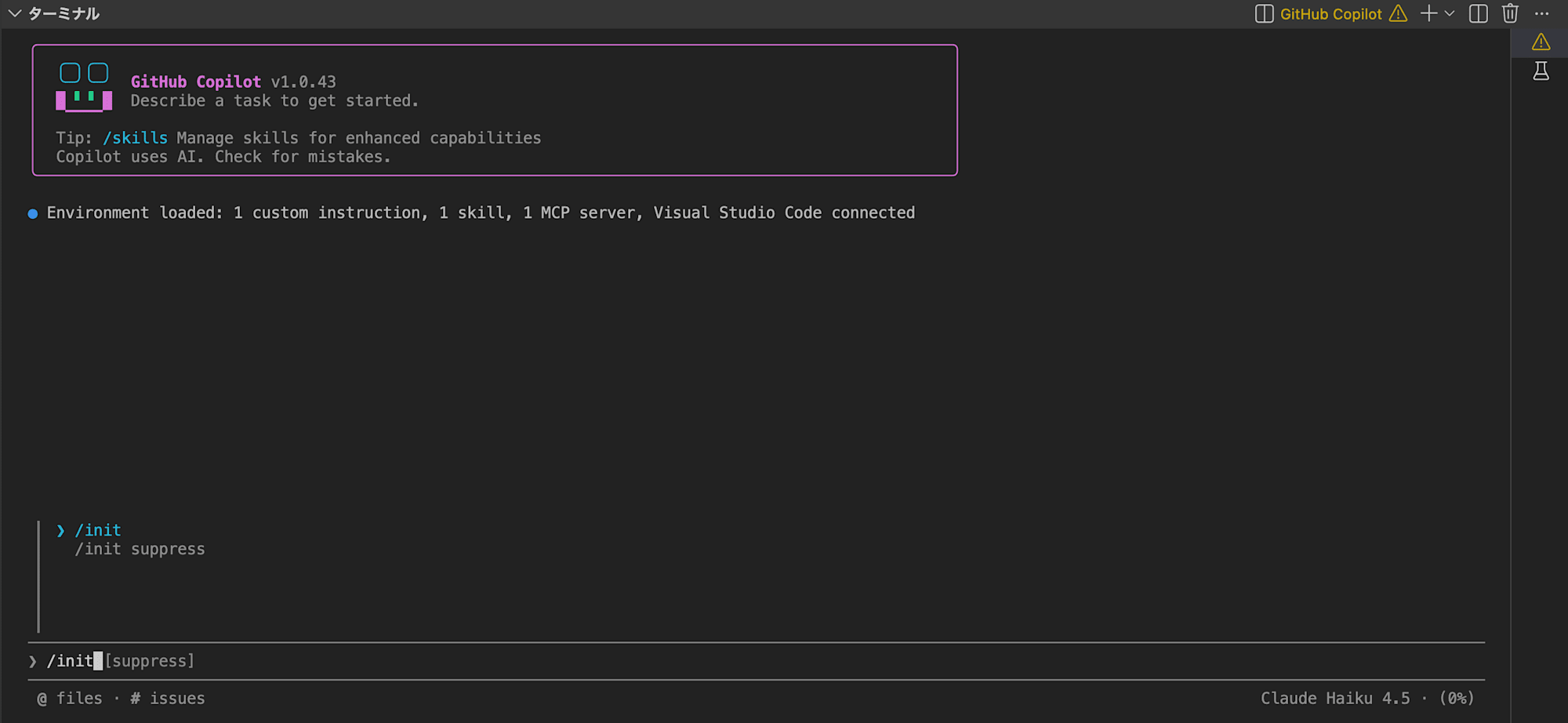Open the terminal more actions menu
Screen dimensions: 1568x723
point(1541,13)
